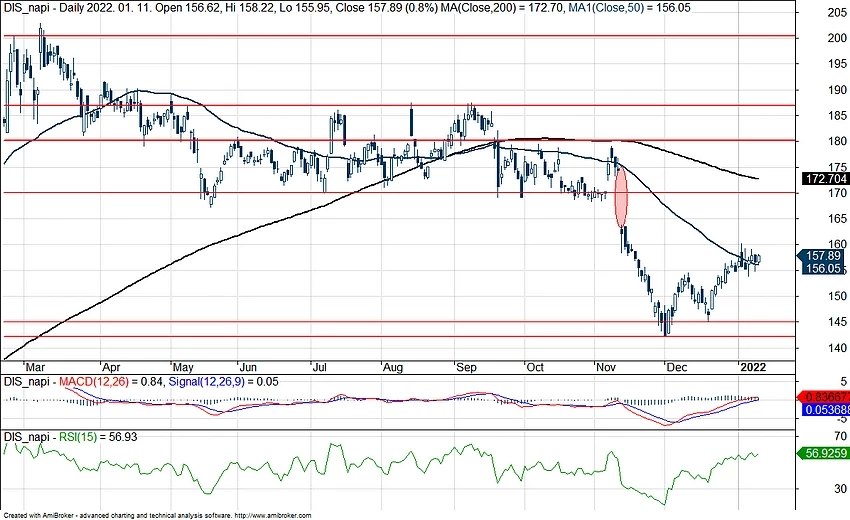
Task: Select the 'Jun' label on time axis
Action: [x=248, y=367]
